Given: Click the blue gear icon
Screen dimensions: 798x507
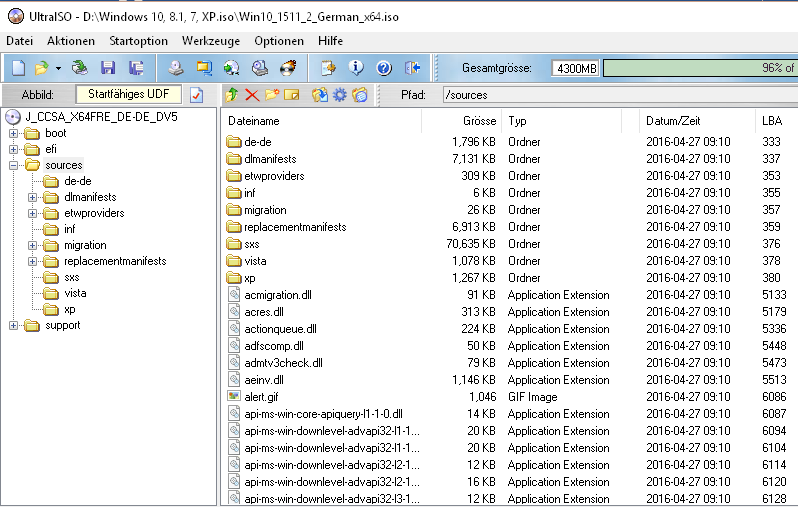Looking at the screenshot, I should (x=339, y=95).
